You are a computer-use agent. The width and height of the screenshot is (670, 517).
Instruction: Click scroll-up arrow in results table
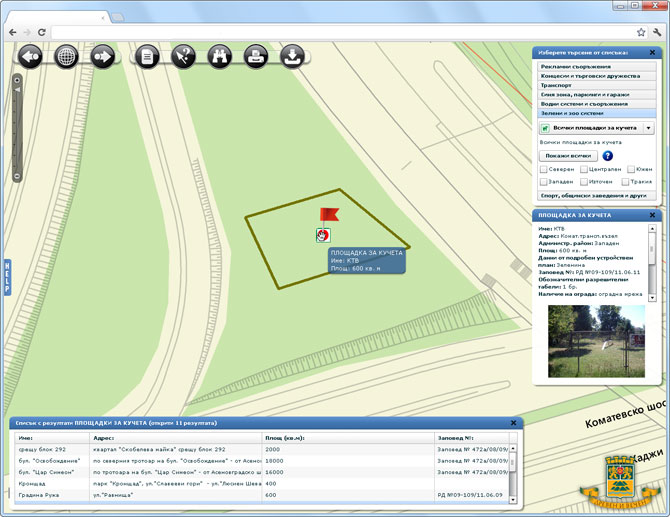pos(513,448)
